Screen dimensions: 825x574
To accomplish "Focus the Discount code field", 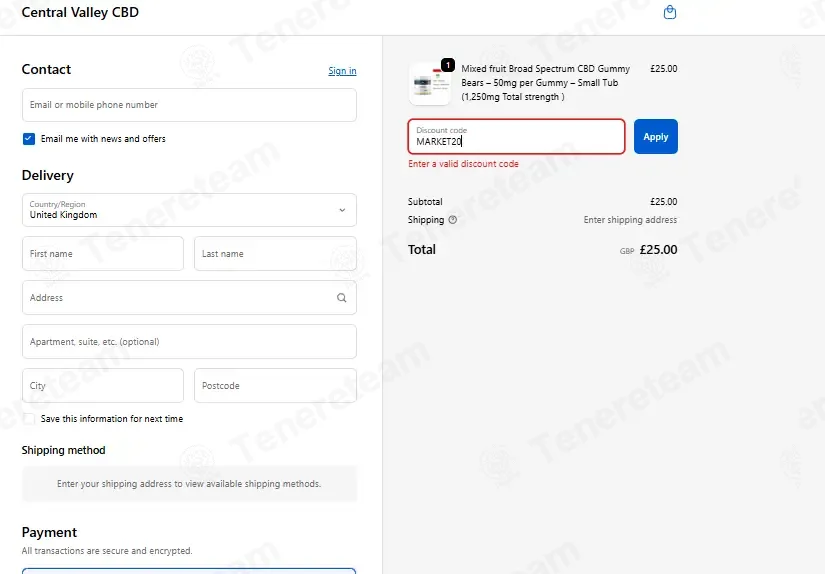I will click(x=517, y=137).
